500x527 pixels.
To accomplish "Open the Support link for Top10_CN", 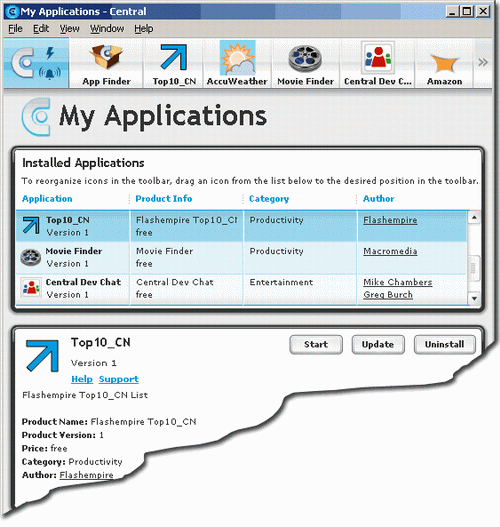I will click(x=119, y=379).
